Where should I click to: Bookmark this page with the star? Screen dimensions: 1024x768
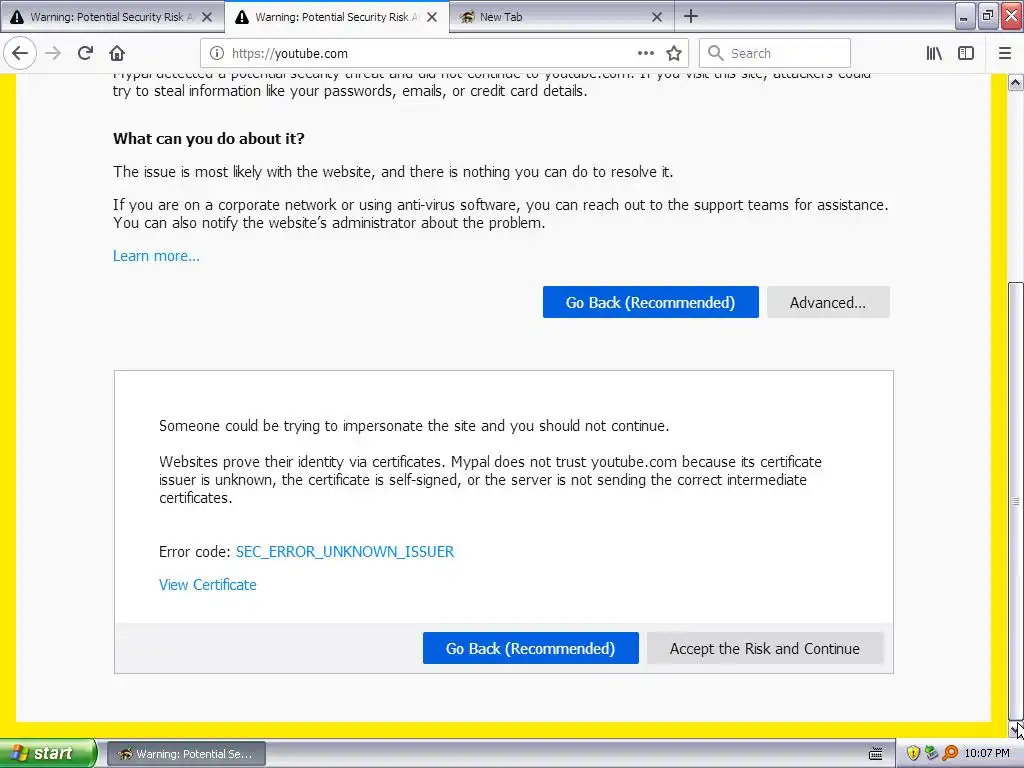tap(674, 54)
